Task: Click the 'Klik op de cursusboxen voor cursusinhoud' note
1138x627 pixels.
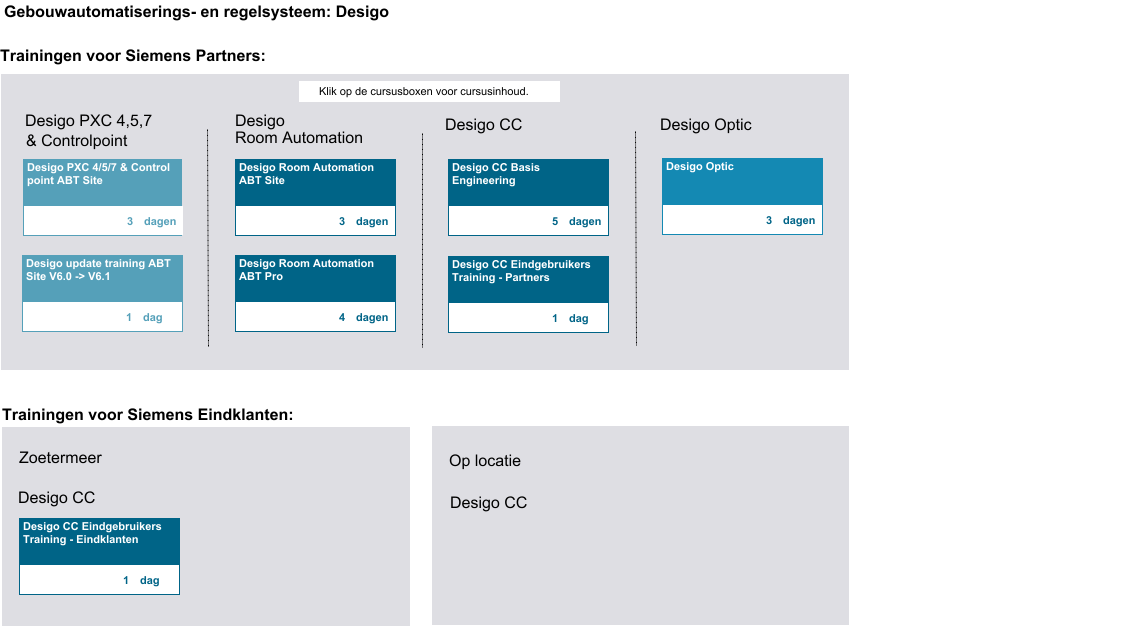Action: [429, 92]
